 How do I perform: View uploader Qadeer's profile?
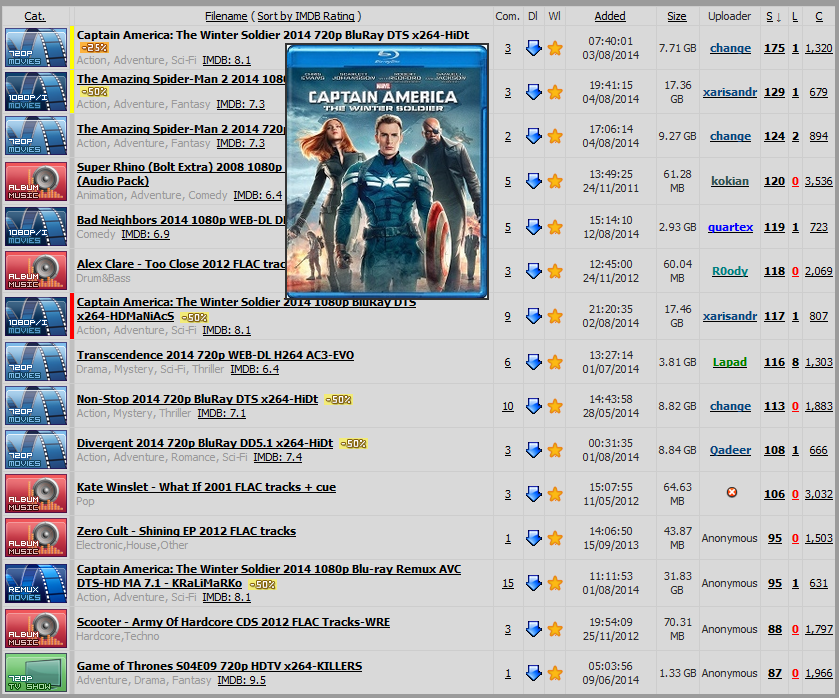(730, 450)
